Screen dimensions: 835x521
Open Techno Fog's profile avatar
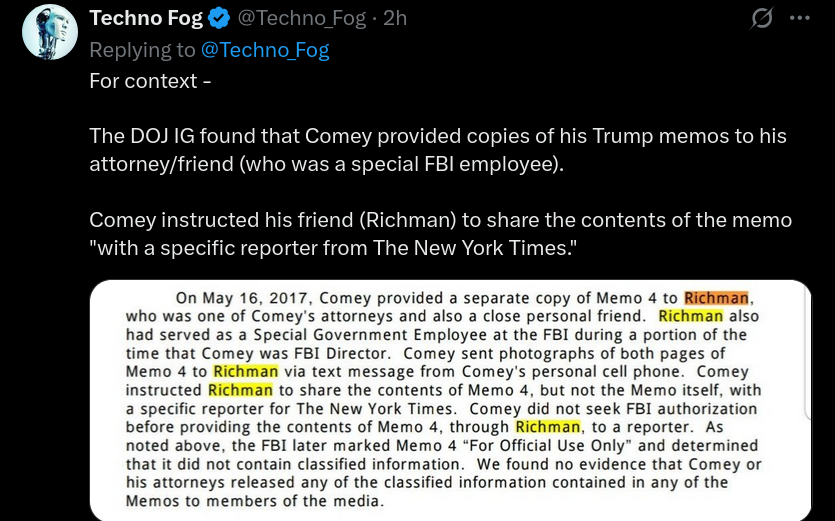click(50, 32)
